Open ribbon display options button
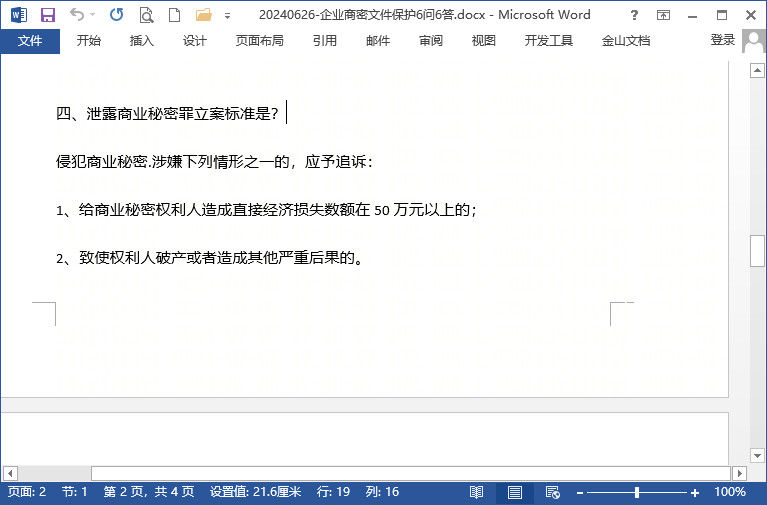 663,15
